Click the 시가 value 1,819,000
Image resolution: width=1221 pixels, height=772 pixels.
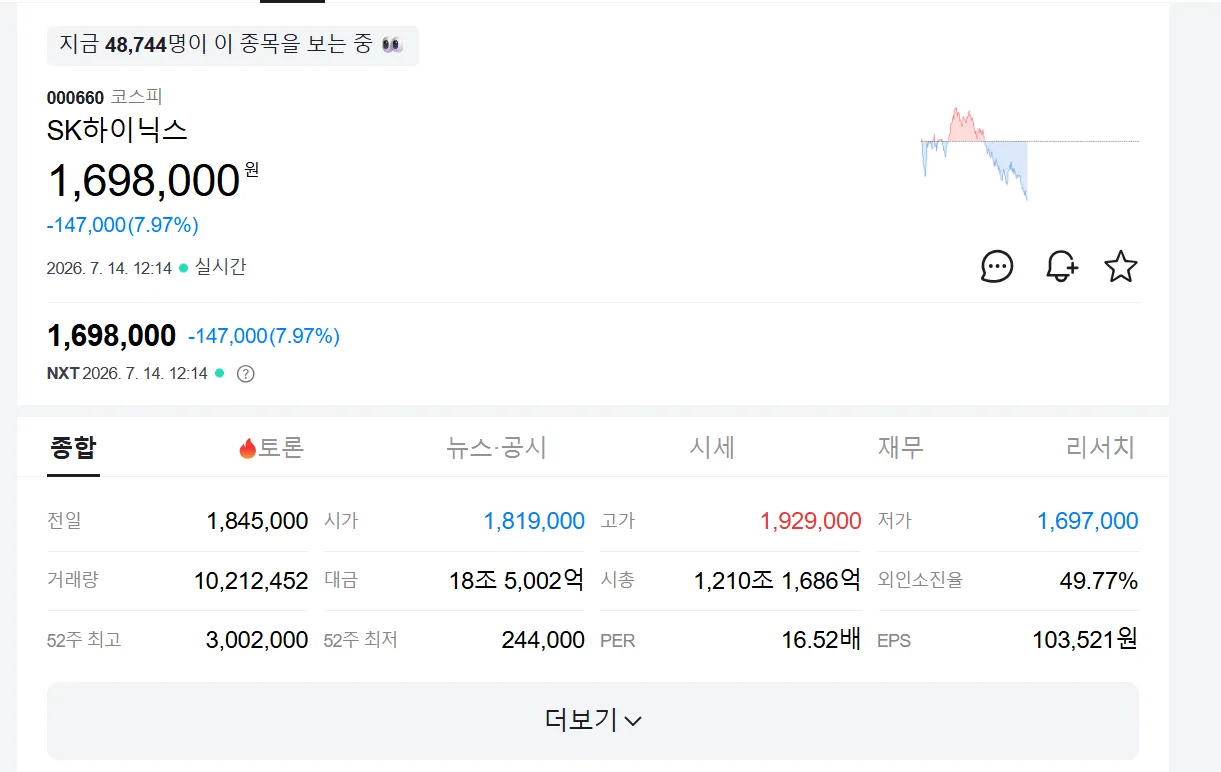tap(534, 521)
